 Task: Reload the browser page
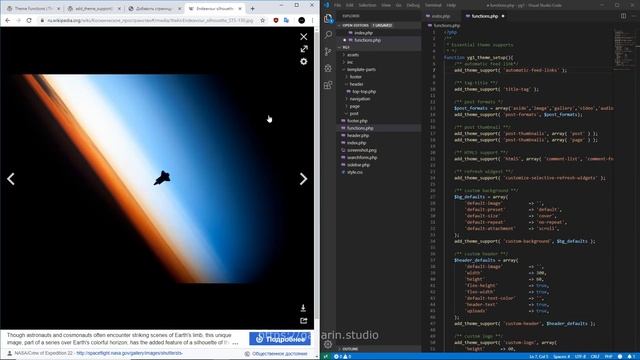29,20
